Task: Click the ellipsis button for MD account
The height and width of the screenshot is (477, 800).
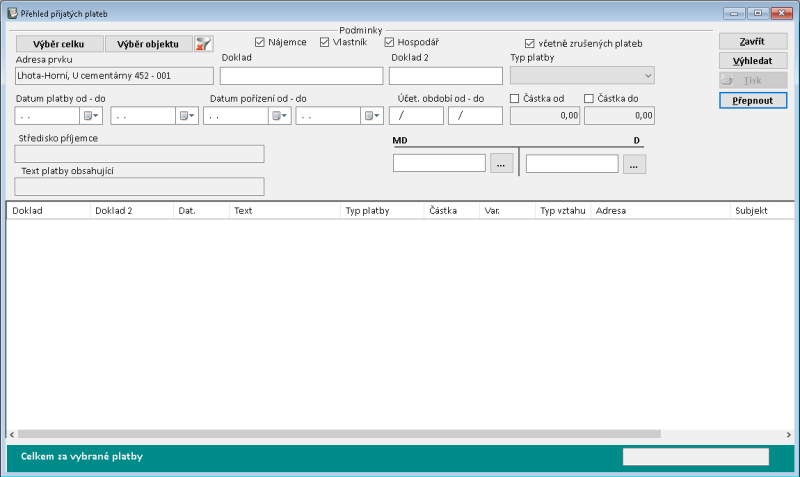Action: pos(501,163)
